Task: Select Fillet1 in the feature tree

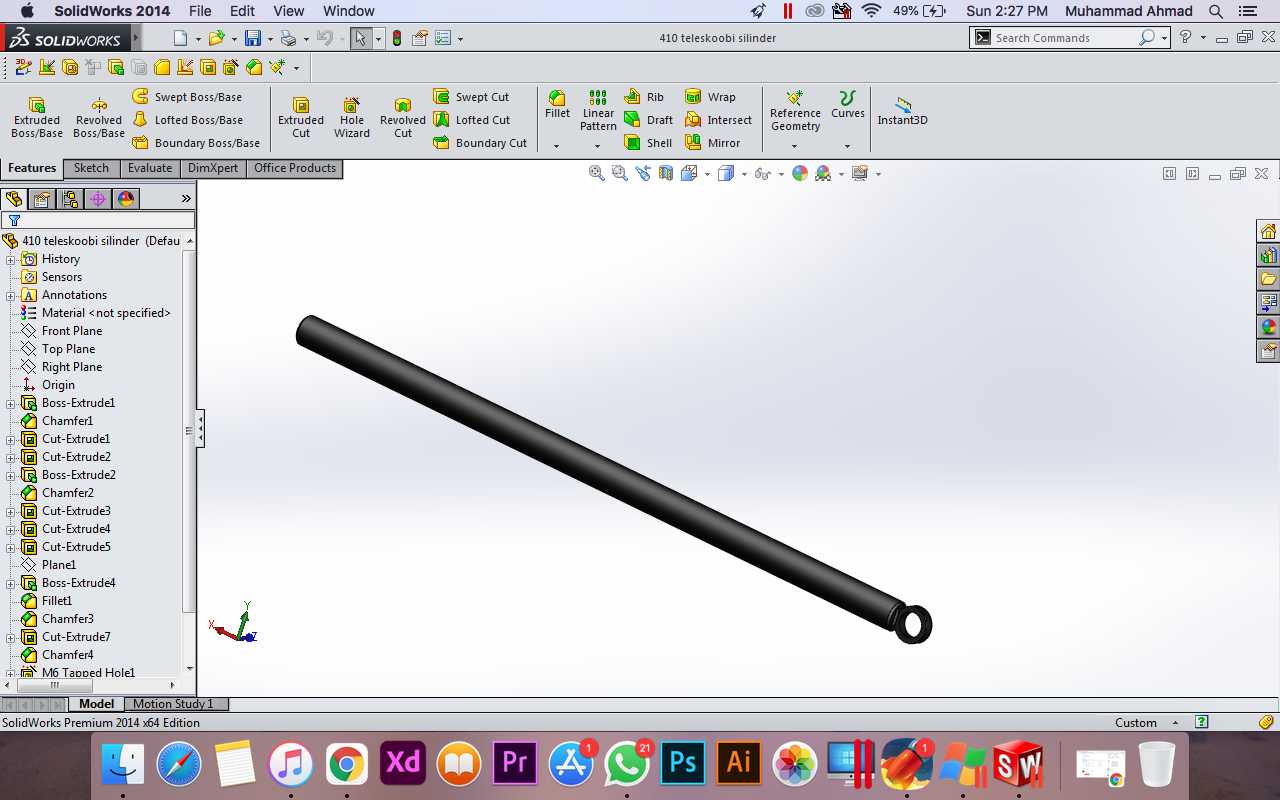Action: click(x=57, y=601)
